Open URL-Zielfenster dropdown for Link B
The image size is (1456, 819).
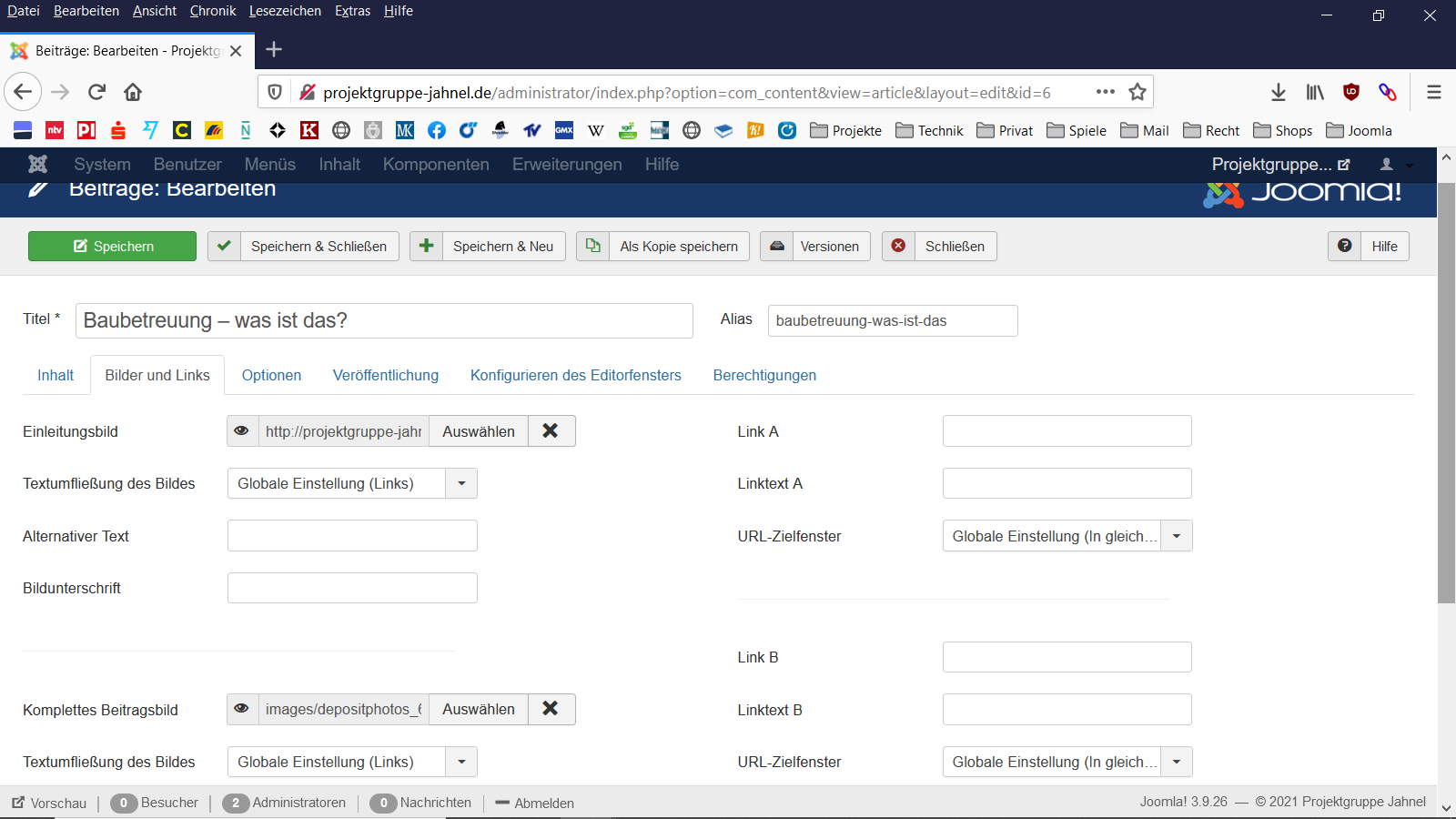(1176, 762)
